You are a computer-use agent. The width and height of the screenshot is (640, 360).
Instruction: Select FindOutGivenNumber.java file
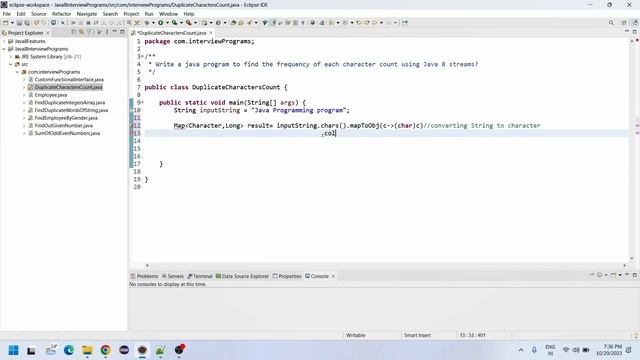(x=63, y=125)
